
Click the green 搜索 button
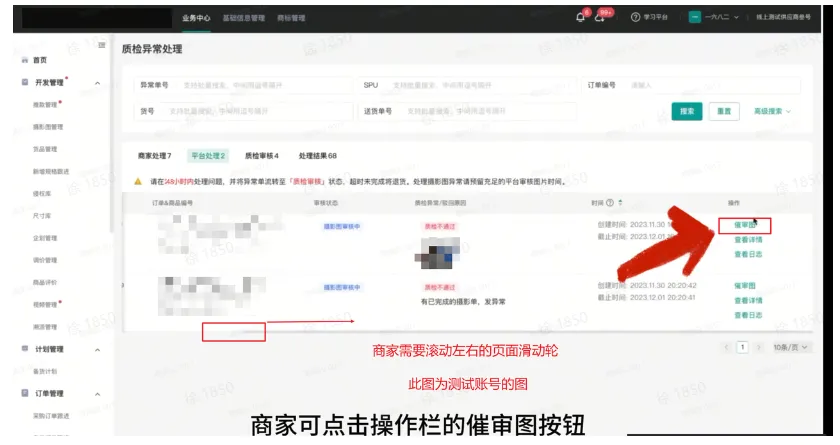click(x=687, y=111)
